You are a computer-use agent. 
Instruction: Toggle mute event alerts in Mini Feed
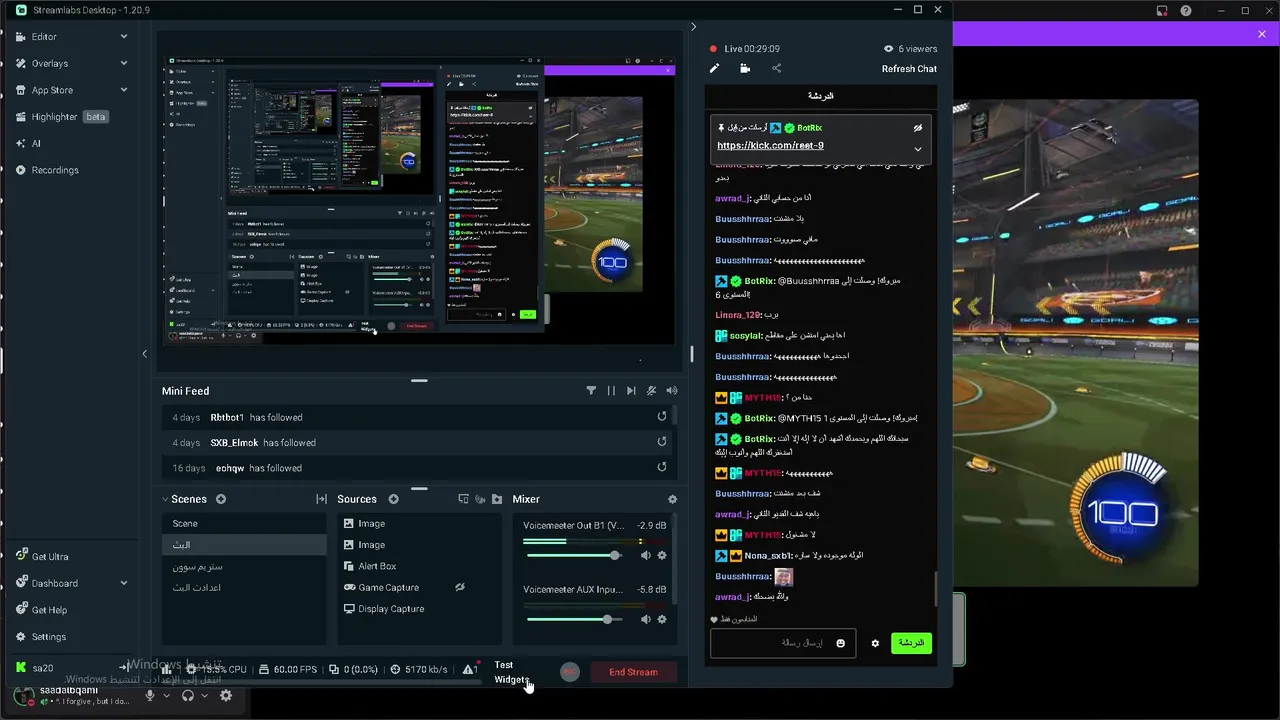coord(652,391)
